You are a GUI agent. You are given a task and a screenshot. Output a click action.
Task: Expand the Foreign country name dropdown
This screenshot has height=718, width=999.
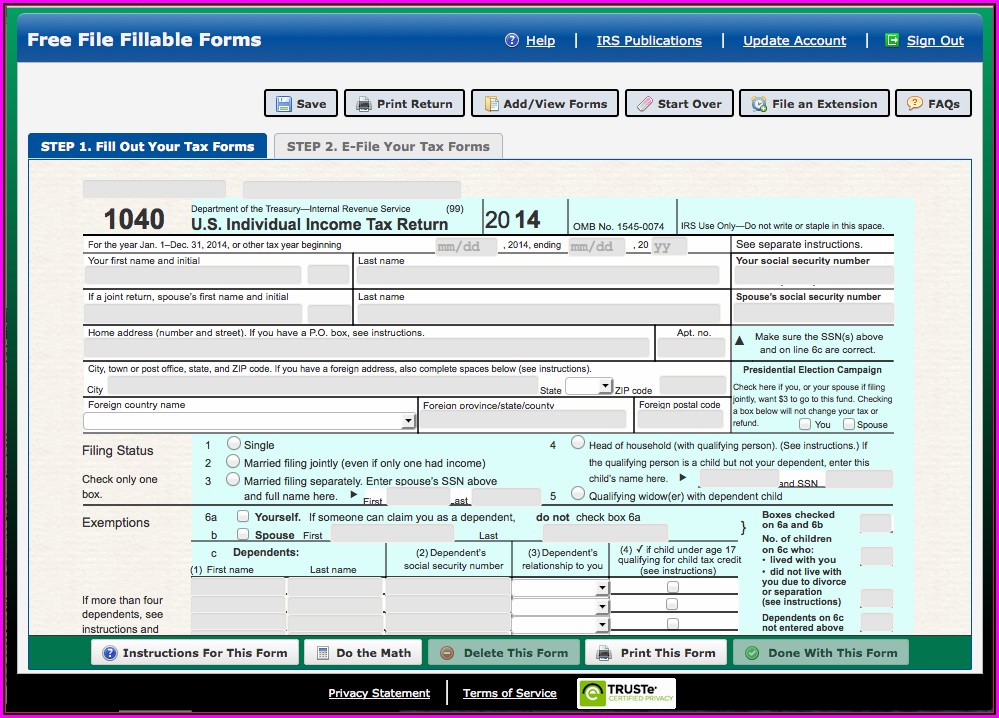(407, 422)
